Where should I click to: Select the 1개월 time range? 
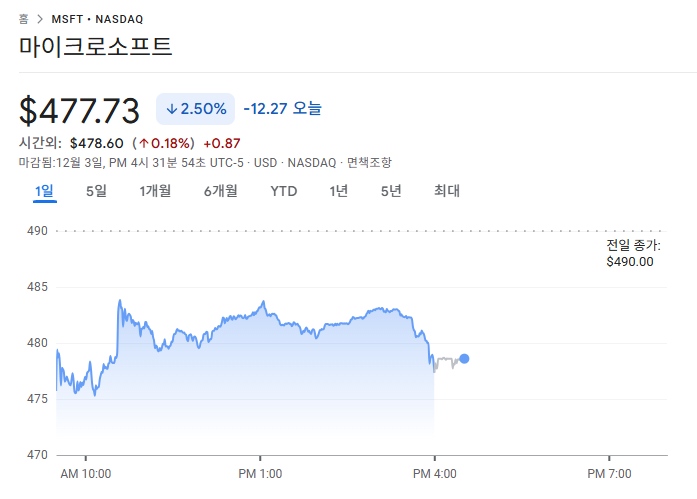tap(155, 191)
